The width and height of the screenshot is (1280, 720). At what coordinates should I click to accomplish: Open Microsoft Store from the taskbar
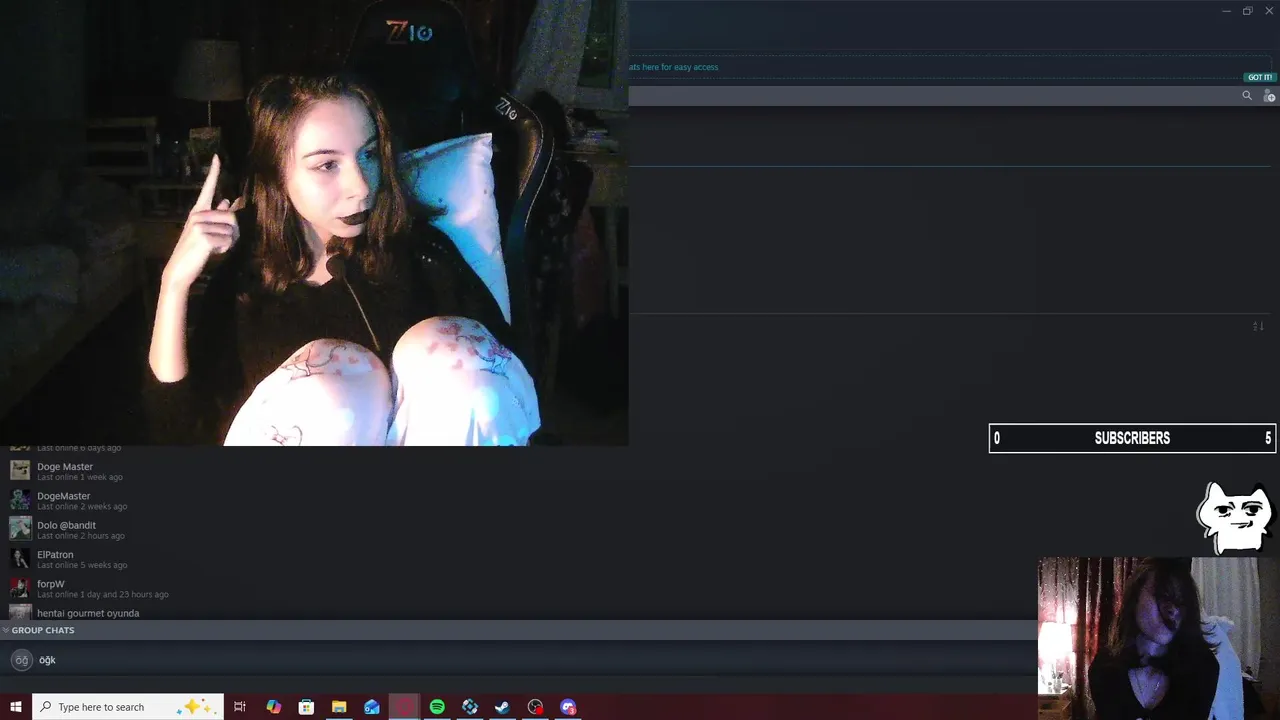306,707
